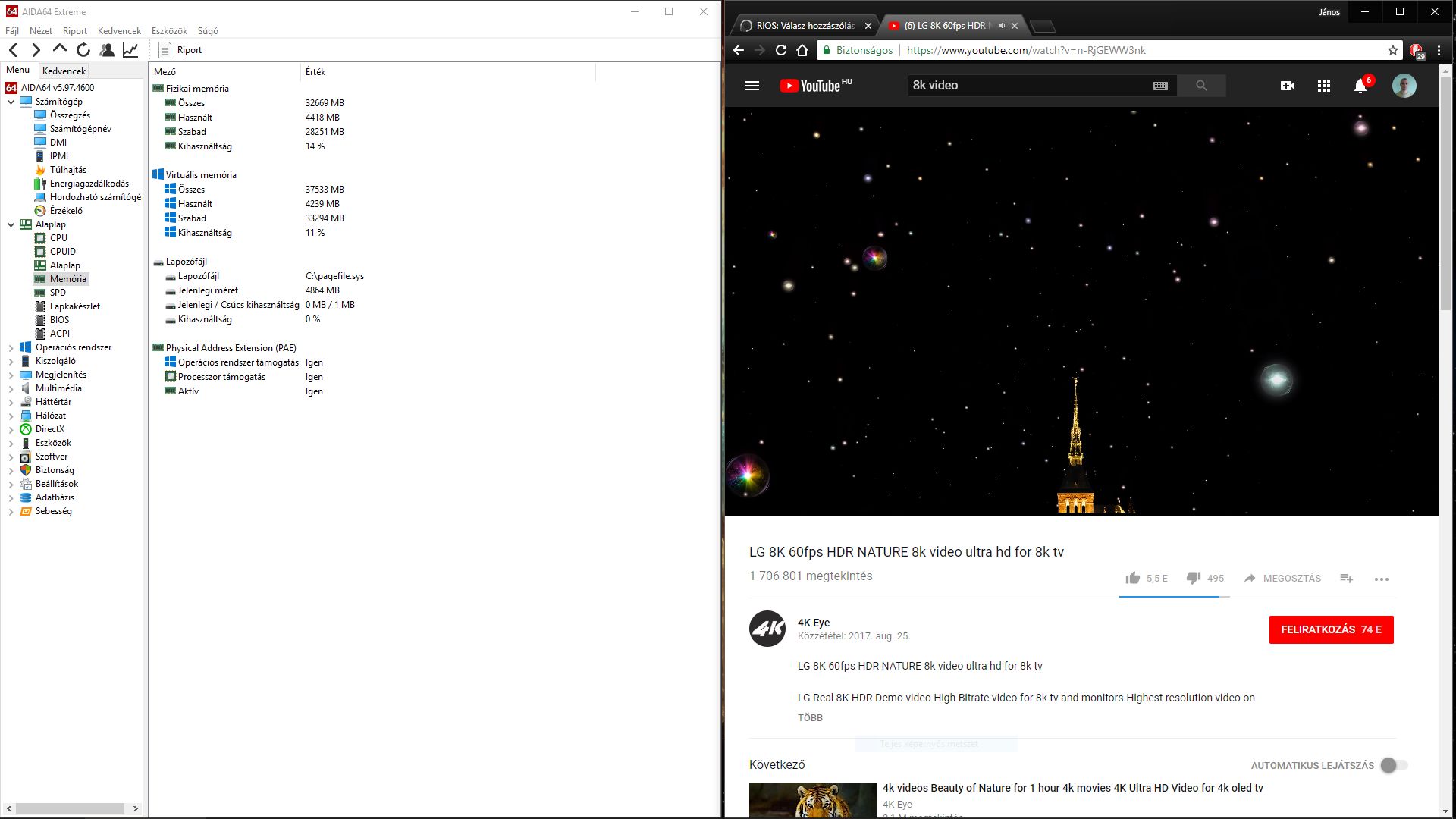Viewport: 1456px width, 819px height.
Task: Open the YouTube account avatar menu
Action: [x=1404, y=86]
